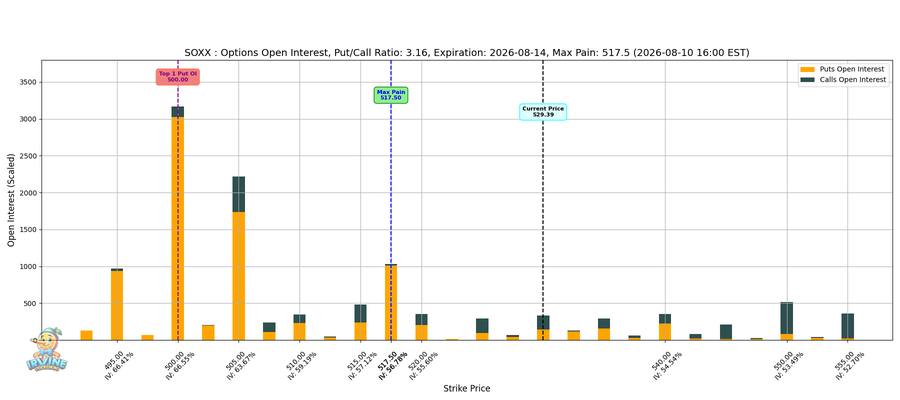Click the 3500 y-axis tick label
This screenshot has height=400, width=900.
tap(28, 83)
